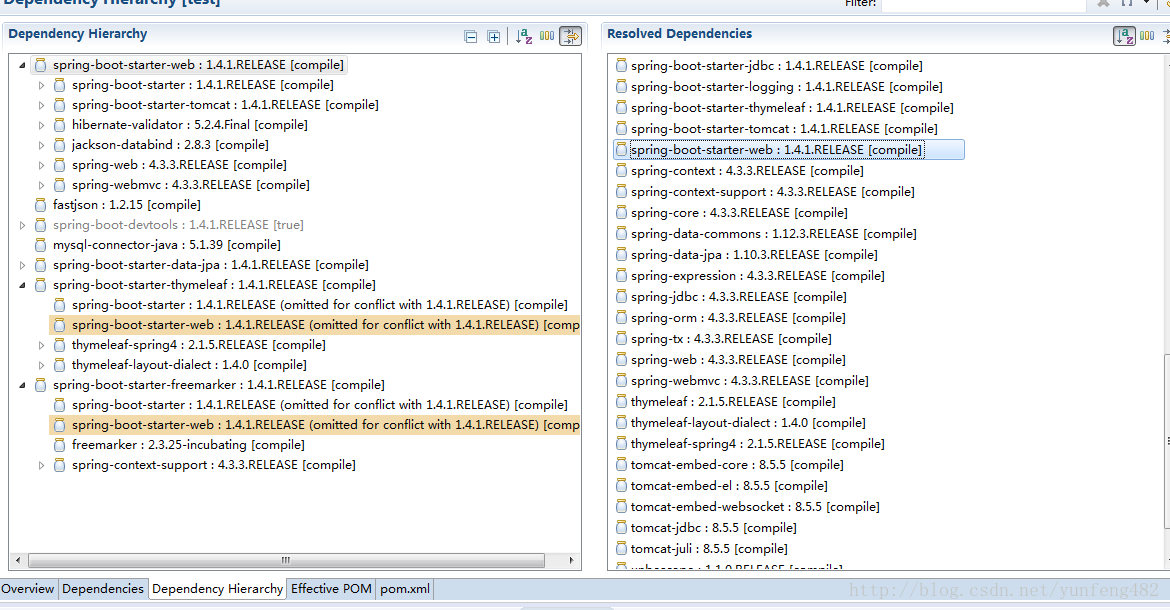Click jar icon of tomcat-juli 8.5.5

click(621, 548)
